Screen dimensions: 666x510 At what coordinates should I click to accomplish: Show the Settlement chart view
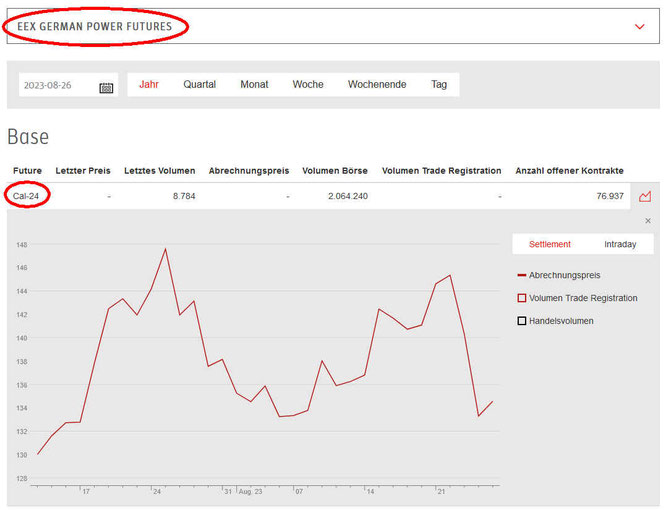pos(550,244)
